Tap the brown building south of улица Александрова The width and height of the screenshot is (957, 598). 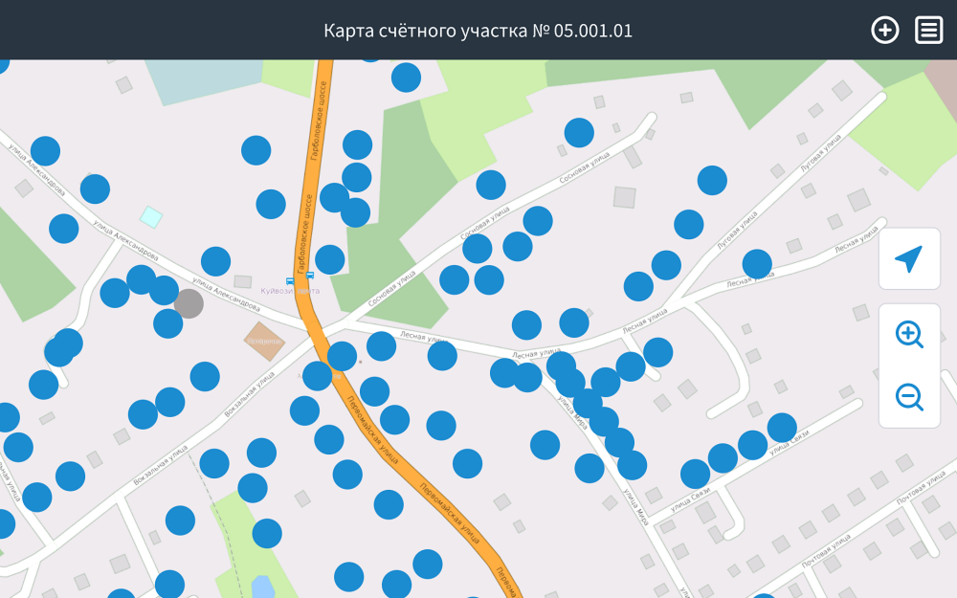265,341
